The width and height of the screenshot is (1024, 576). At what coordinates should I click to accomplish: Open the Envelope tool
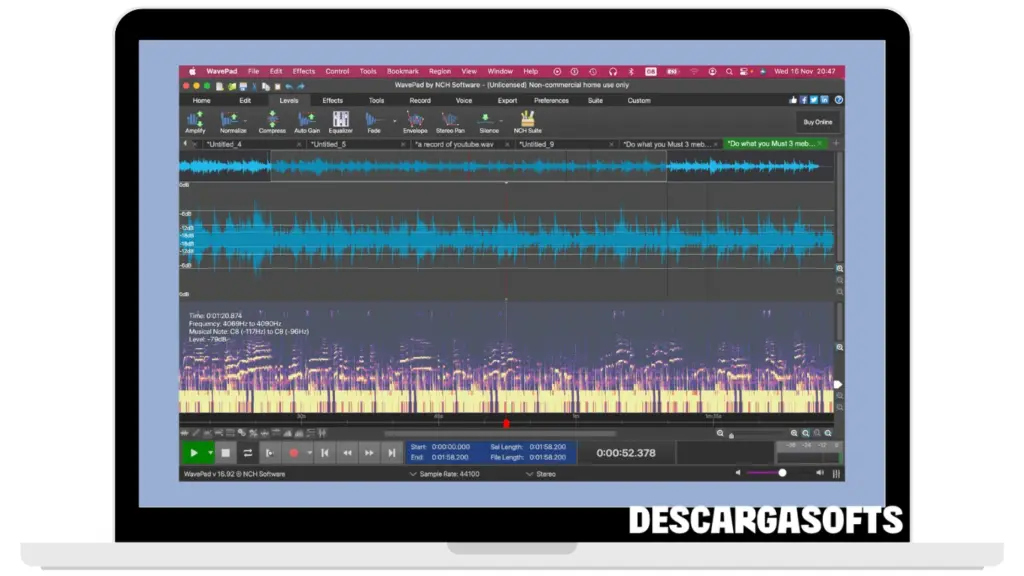[x=415, y=120]
